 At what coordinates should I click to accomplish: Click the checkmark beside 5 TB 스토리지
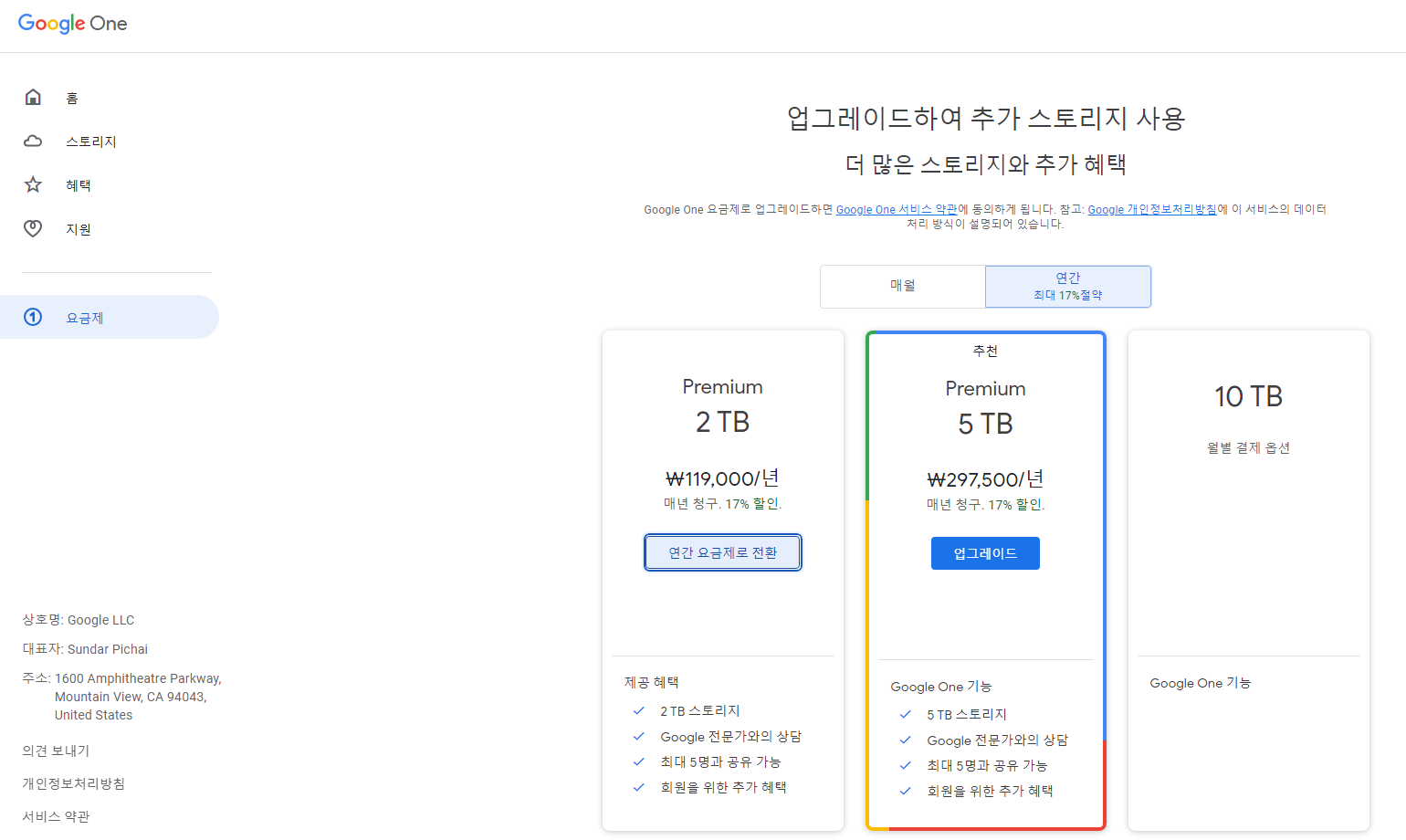[x=906, y=714]
